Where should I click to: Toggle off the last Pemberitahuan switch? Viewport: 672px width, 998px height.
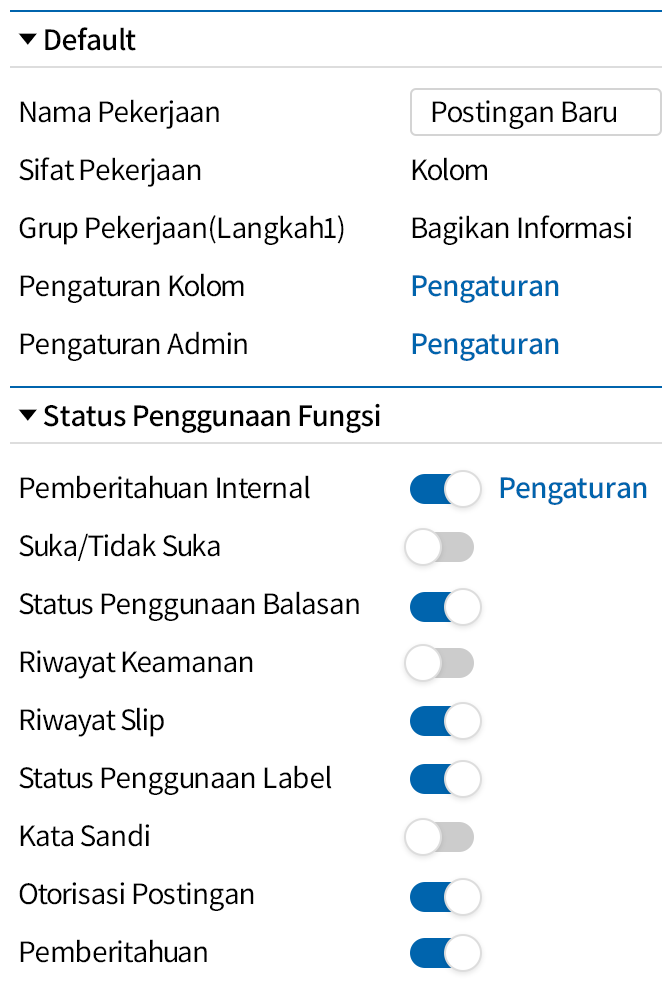coord(445,953)
